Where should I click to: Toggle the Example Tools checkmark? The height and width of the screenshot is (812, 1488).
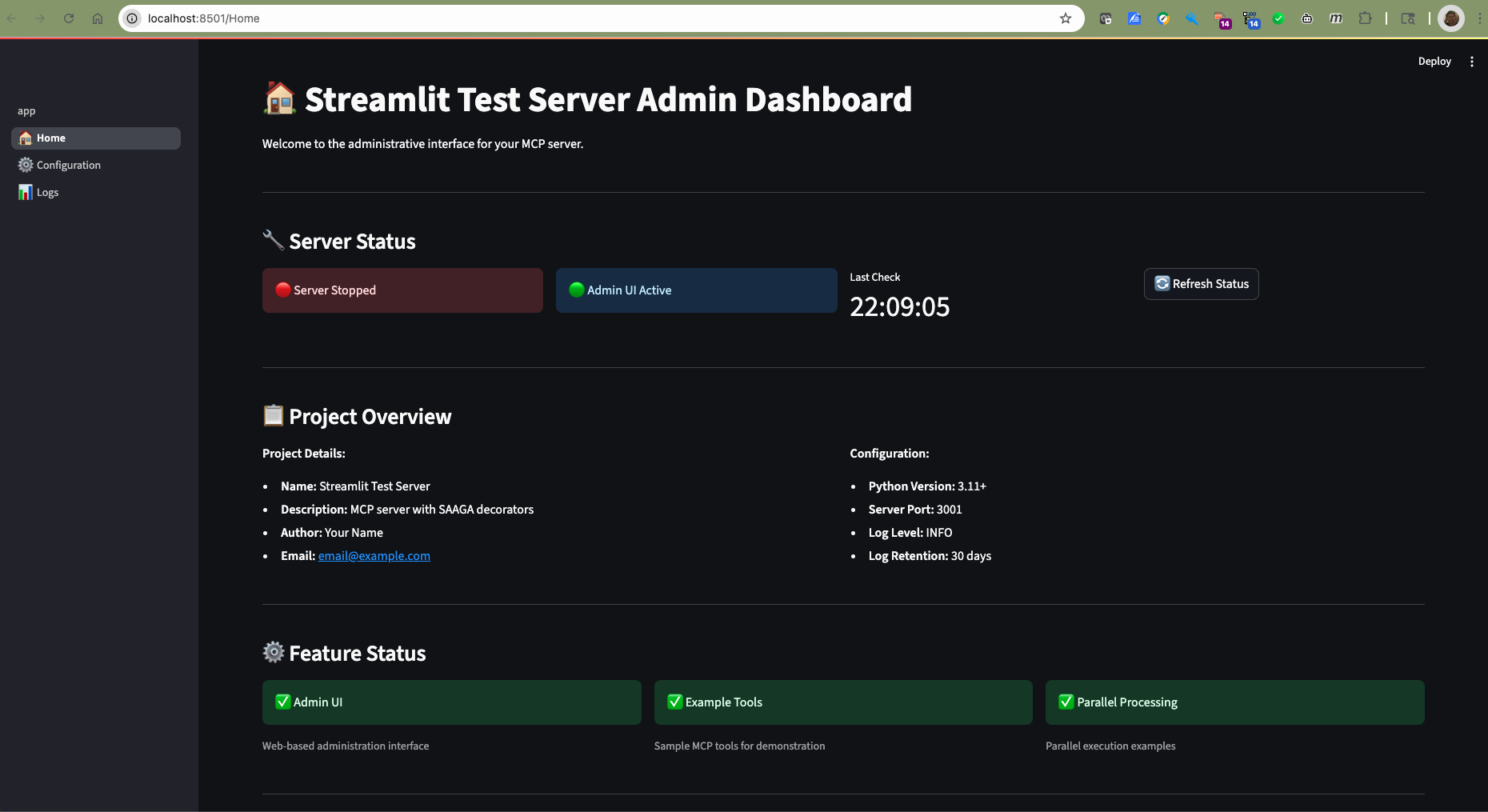[674, 702]
